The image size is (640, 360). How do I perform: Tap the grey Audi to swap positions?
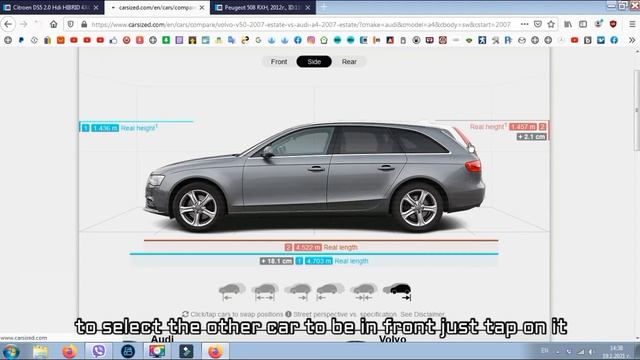click(x=314, y=178)
